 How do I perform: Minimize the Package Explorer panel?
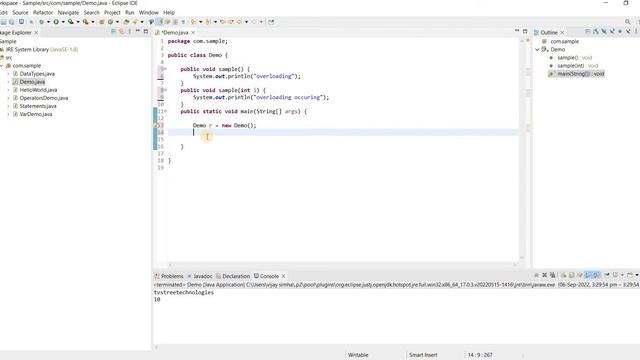click(x=138, y=31)
